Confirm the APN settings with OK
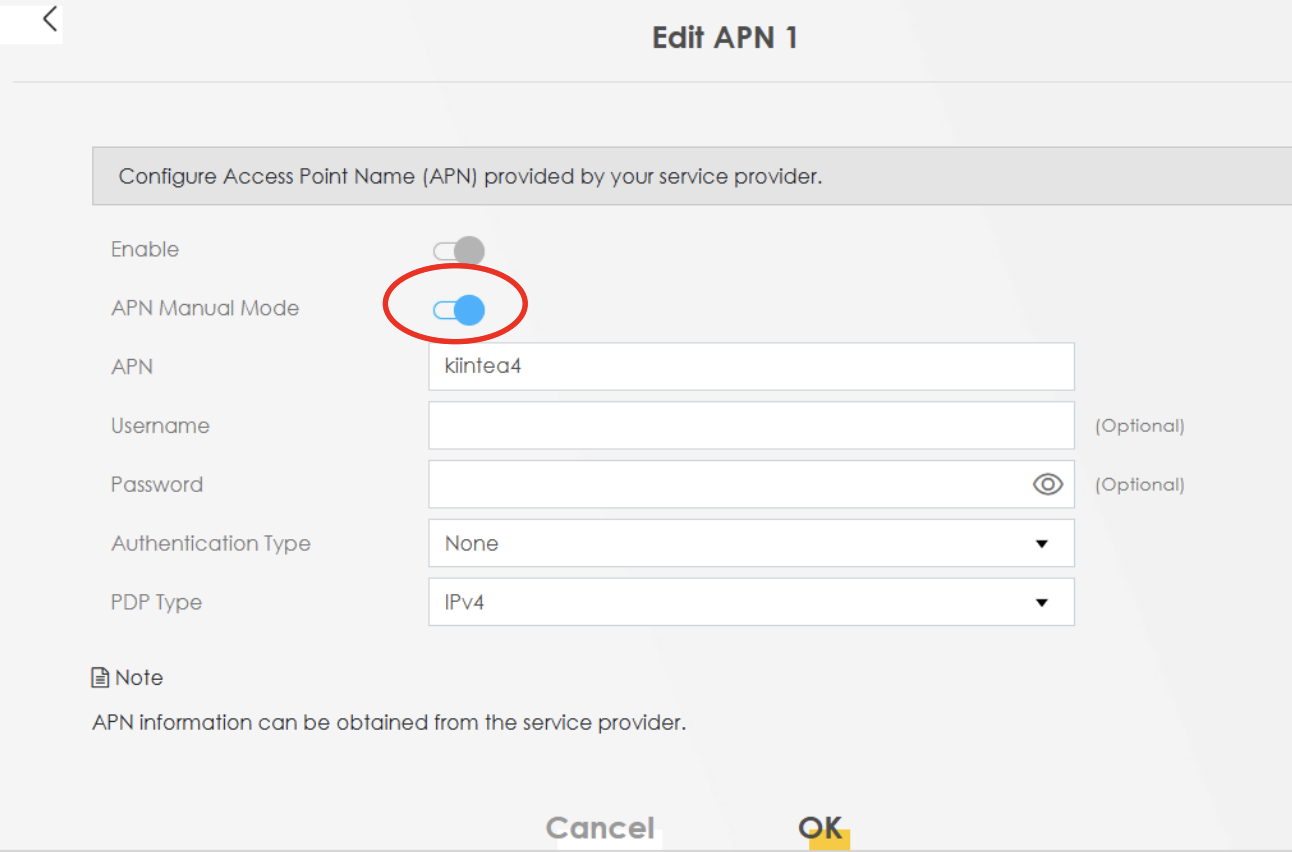Image resolution: width=1292 pixels, height=852 pixels. coord(820,828)
